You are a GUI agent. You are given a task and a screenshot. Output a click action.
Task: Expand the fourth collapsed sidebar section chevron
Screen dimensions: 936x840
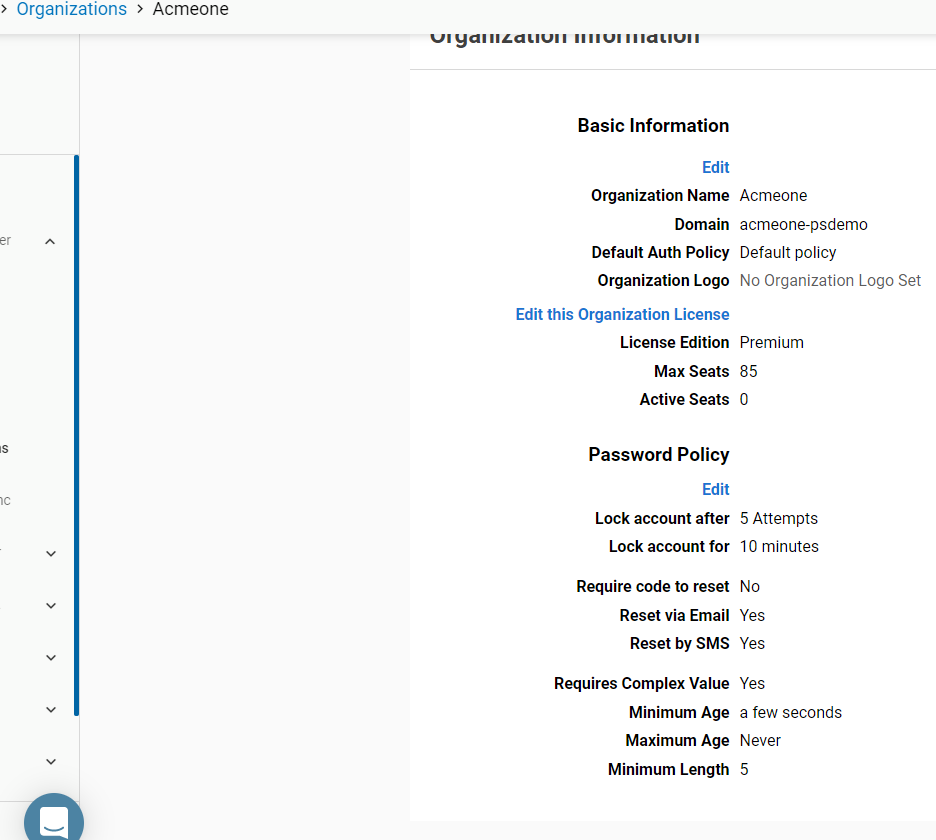51,709
